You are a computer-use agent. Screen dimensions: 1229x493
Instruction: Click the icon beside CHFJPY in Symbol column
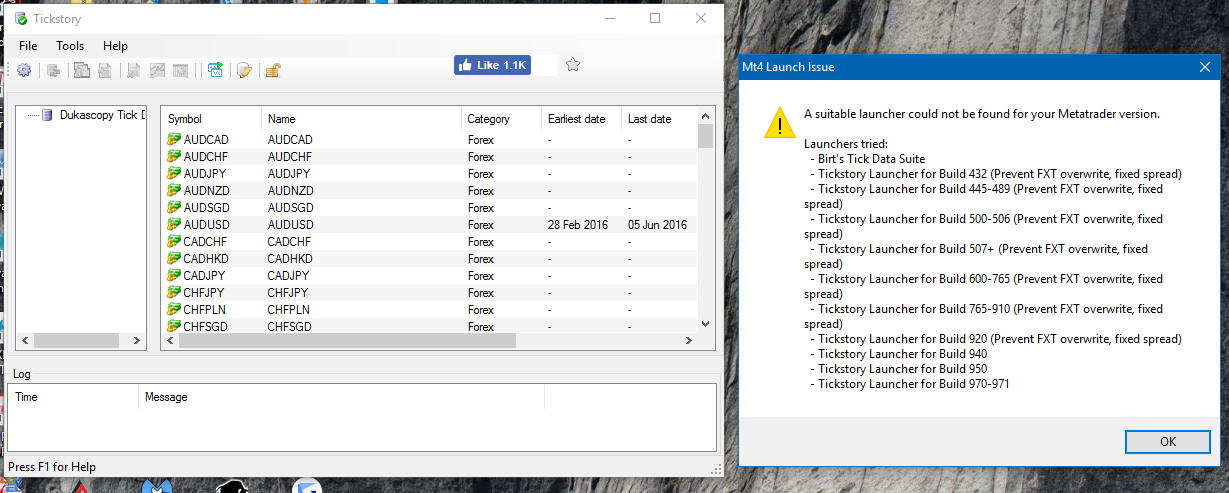point(174,293)
